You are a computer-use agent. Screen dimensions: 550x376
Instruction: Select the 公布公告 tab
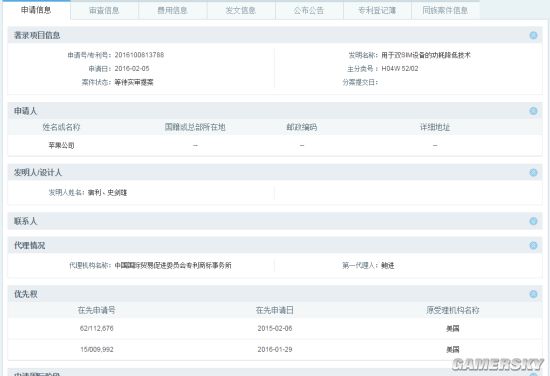coord(309,11)
